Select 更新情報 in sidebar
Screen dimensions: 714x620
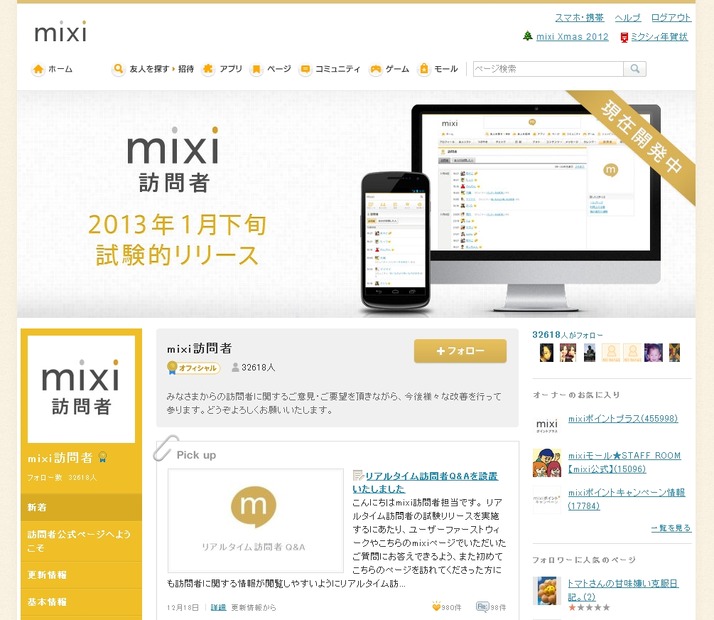click(x=82, y=575)
